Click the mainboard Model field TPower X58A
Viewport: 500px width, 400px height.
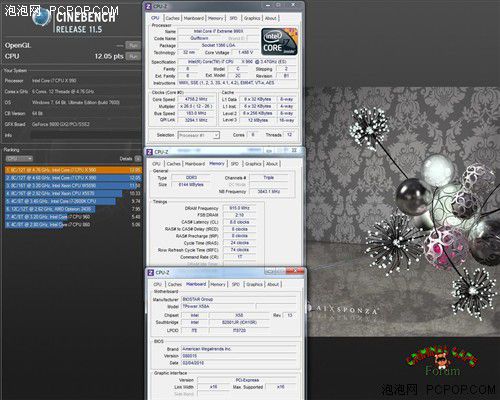pos(218,306)
